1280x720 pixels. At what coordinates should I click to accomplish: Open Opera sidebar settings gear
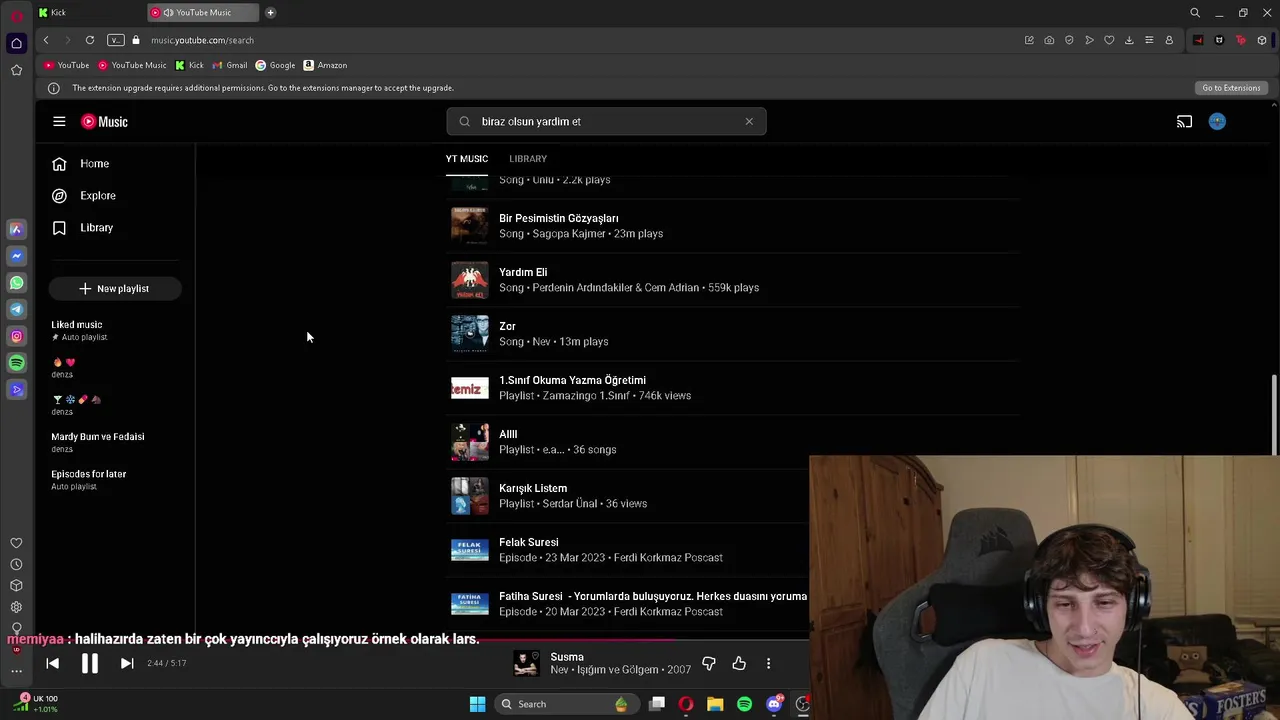pos(16,607)
